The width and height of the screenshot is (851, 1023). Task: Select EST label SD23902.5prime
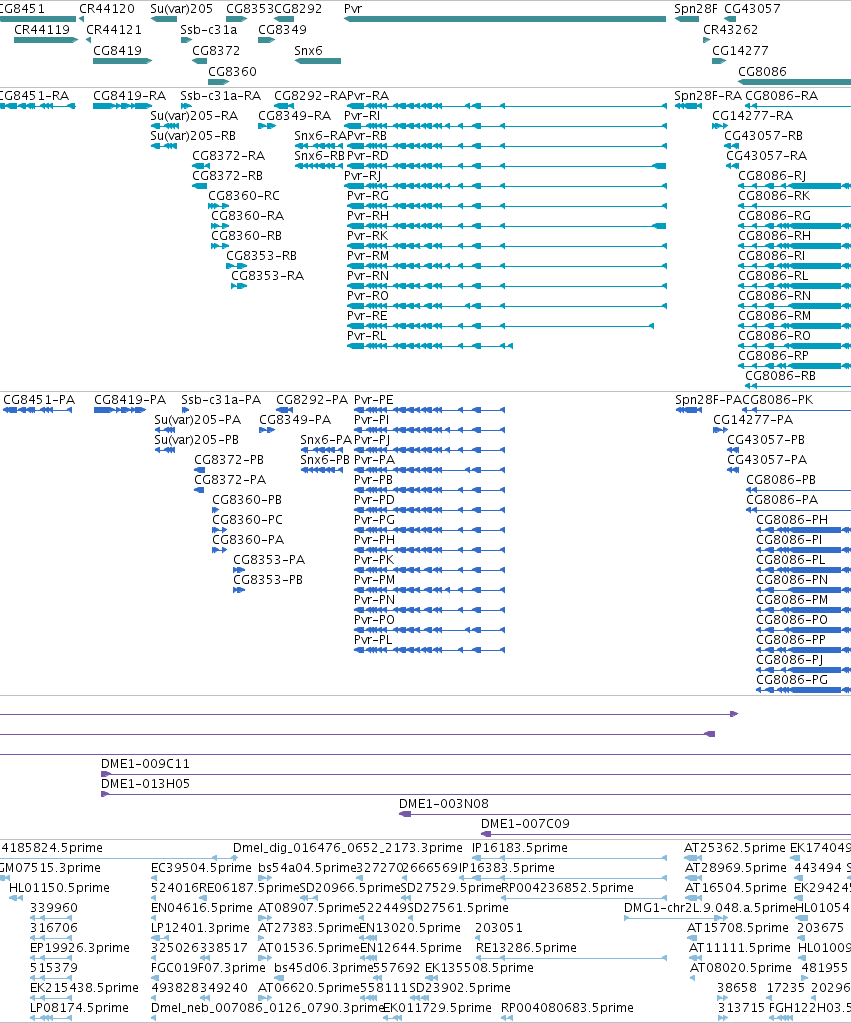459,987
